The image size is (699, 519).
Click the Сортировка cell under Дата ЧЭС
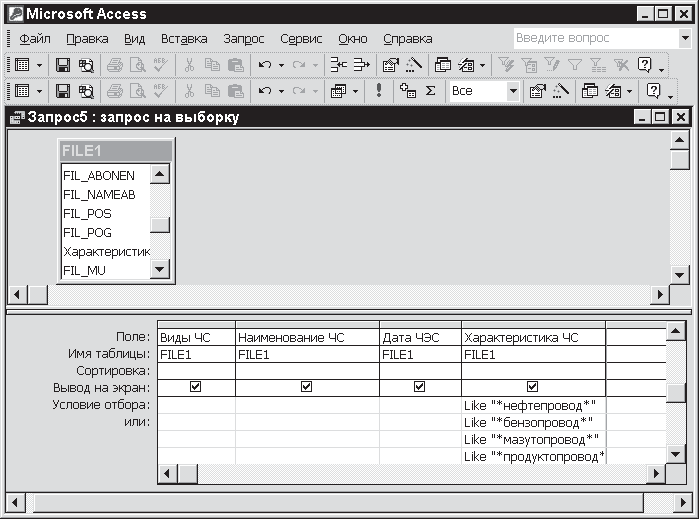(x=419, y=371)
